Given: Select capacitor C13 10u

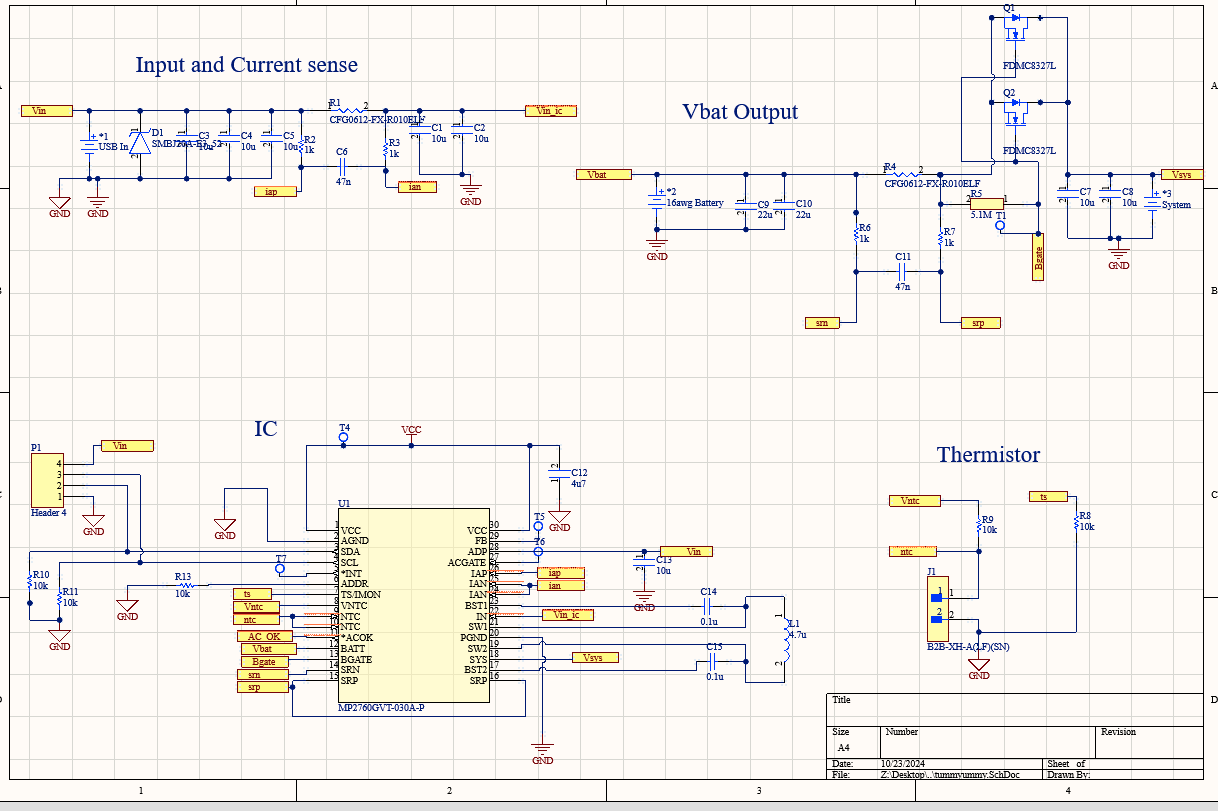Looking at the screenshot, I should 644,564.
